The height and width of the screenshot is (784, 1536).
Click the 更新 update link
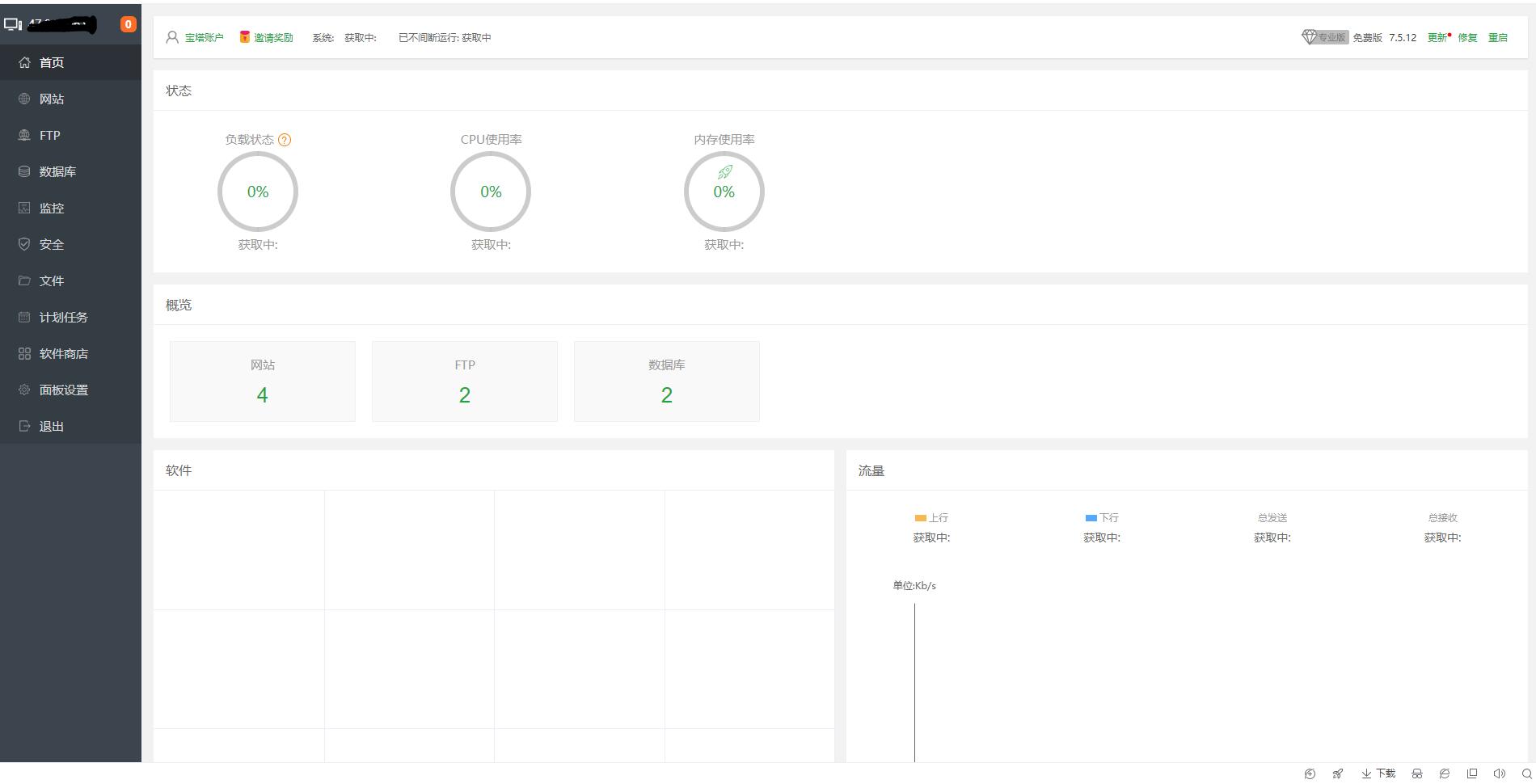(1437, 37)
